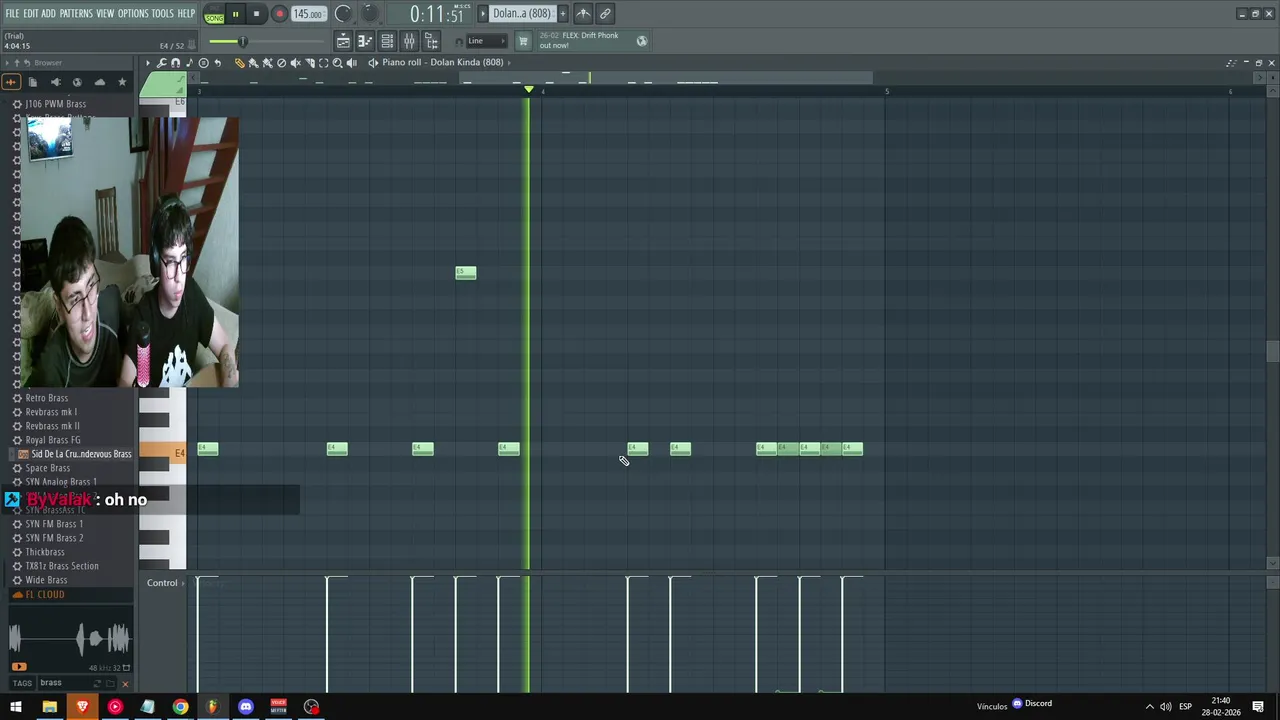Select the piano roll Select tool
The image size is (1280, 720).
pos(323,63)
